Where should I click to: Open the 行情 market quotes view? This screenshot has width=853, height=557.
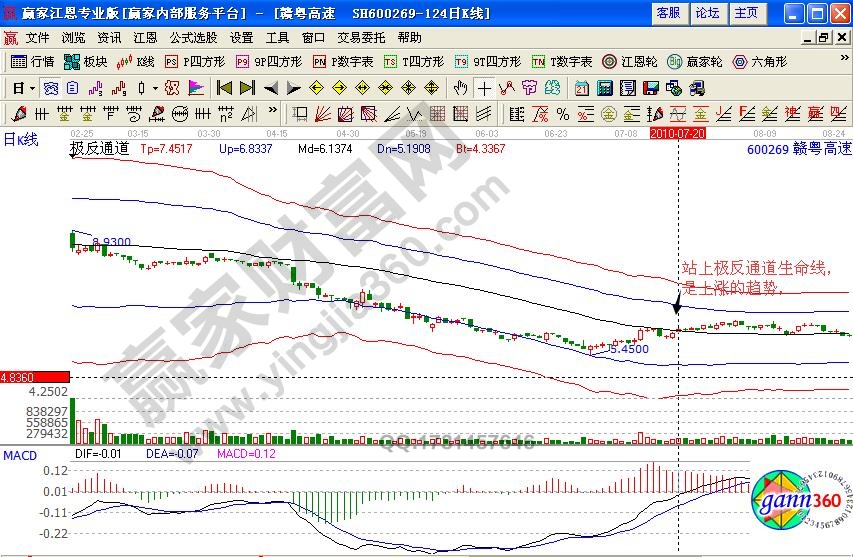pos(32,61)
